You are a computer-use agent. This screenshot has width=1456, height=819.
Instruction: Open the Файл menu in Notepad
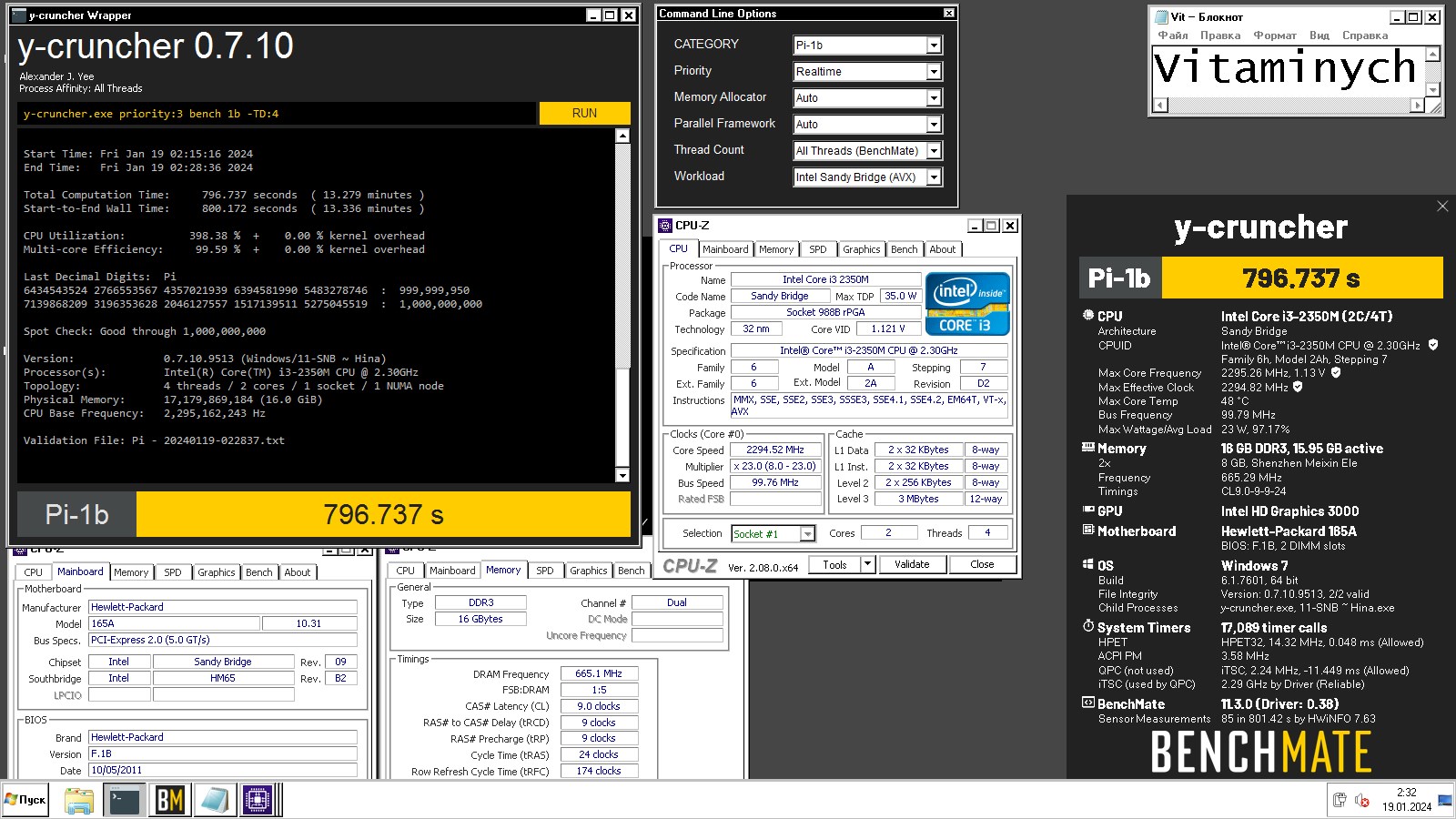click(1173, 35)
